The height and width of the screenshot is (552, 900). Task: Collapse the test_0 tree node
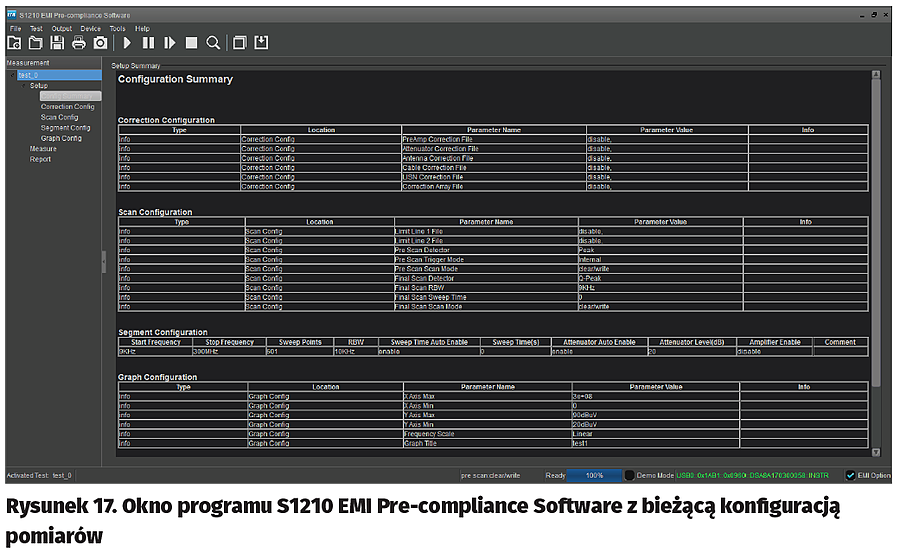(12, 75)
